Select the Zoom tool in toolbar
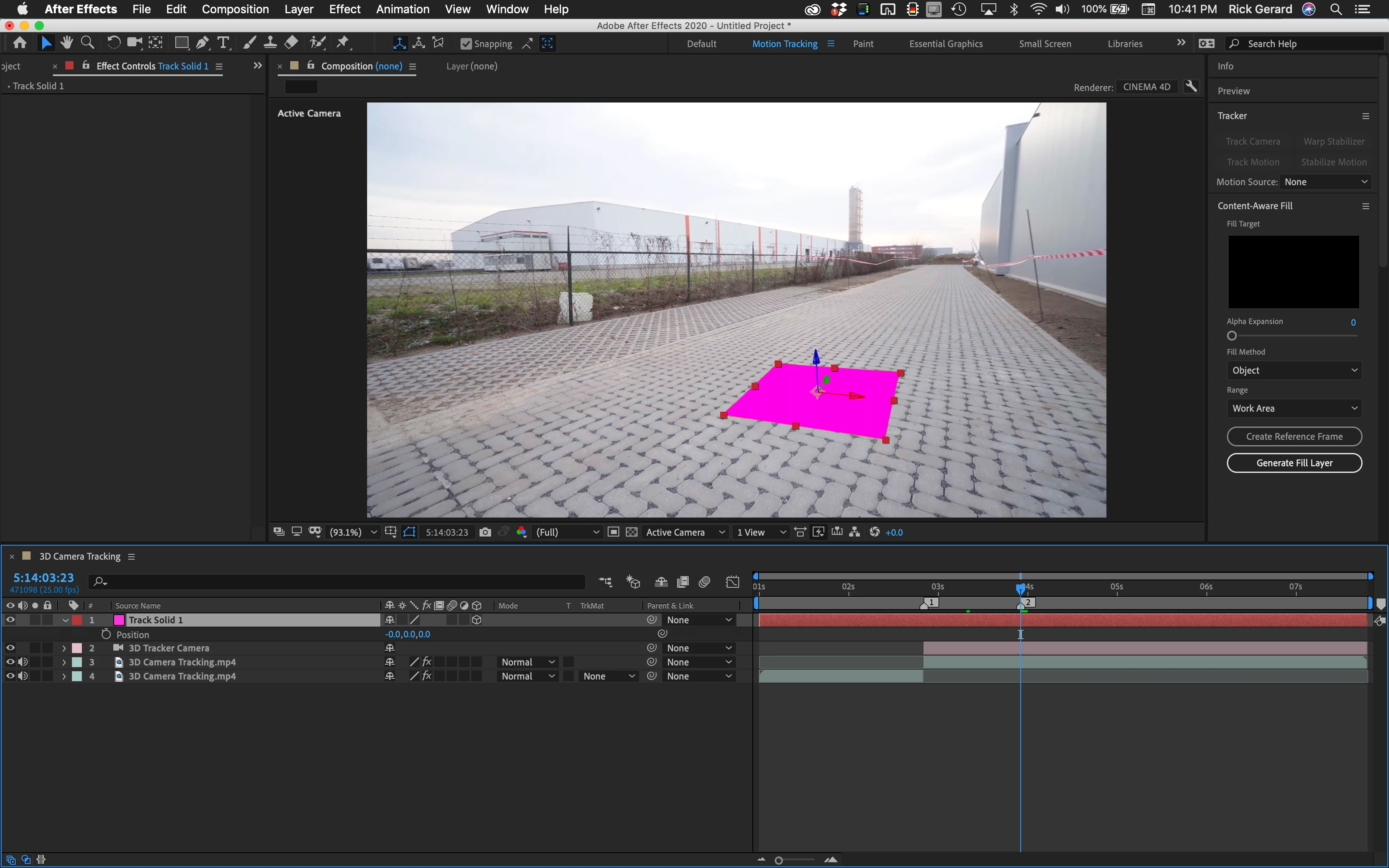 click(87, 43)
